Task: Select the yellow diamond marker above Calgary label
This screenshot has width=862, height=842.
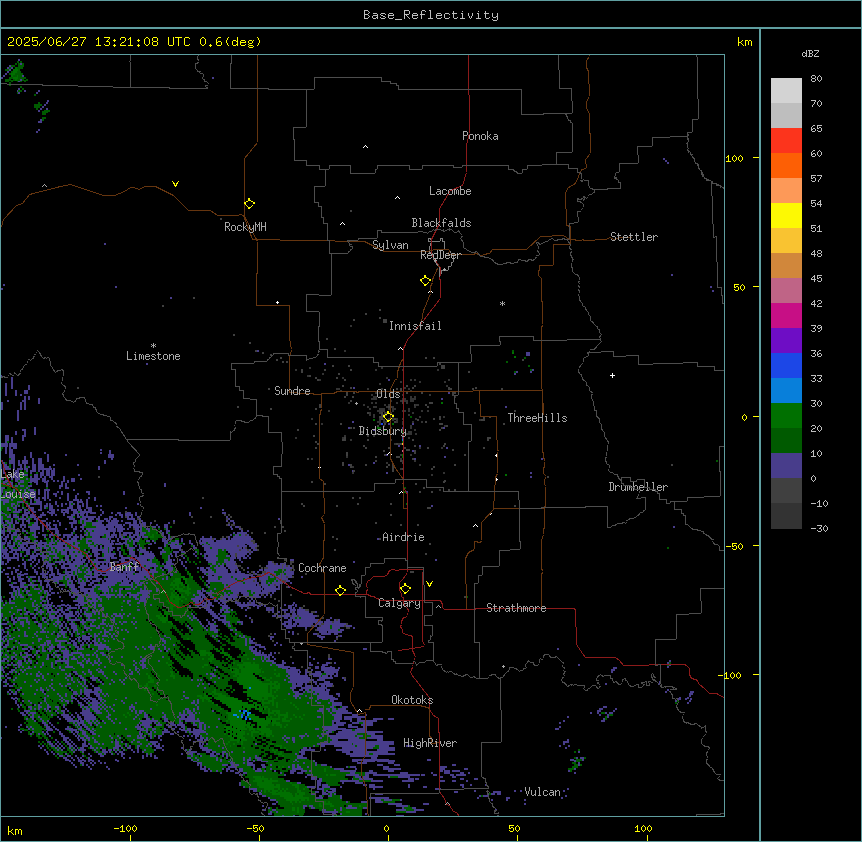Action: pyautogui.click(x=405, y=588)
